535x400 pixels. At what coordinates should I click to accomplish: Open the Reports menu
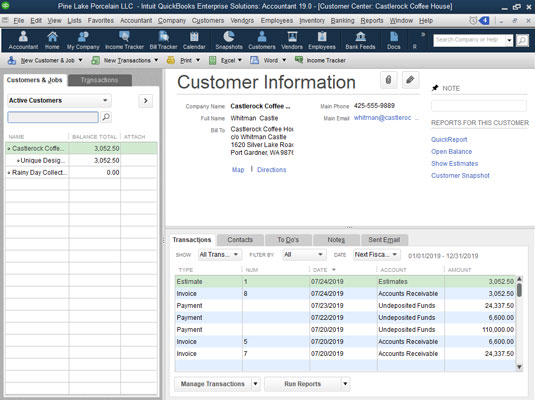click(x=372, y=20)
